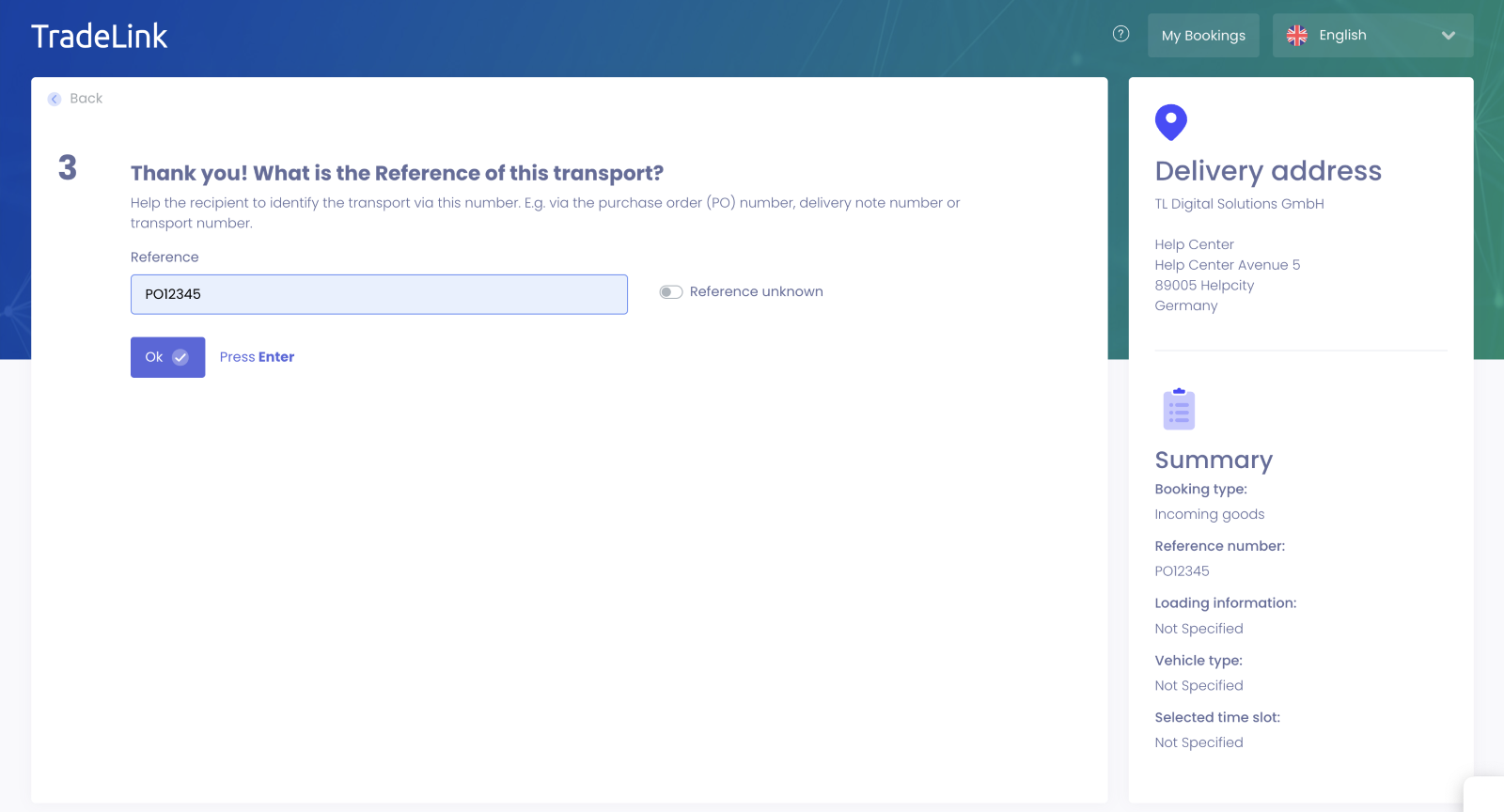Click the UK flag icon
This screenshot has width=1504, height=812.
(1297, 36)
